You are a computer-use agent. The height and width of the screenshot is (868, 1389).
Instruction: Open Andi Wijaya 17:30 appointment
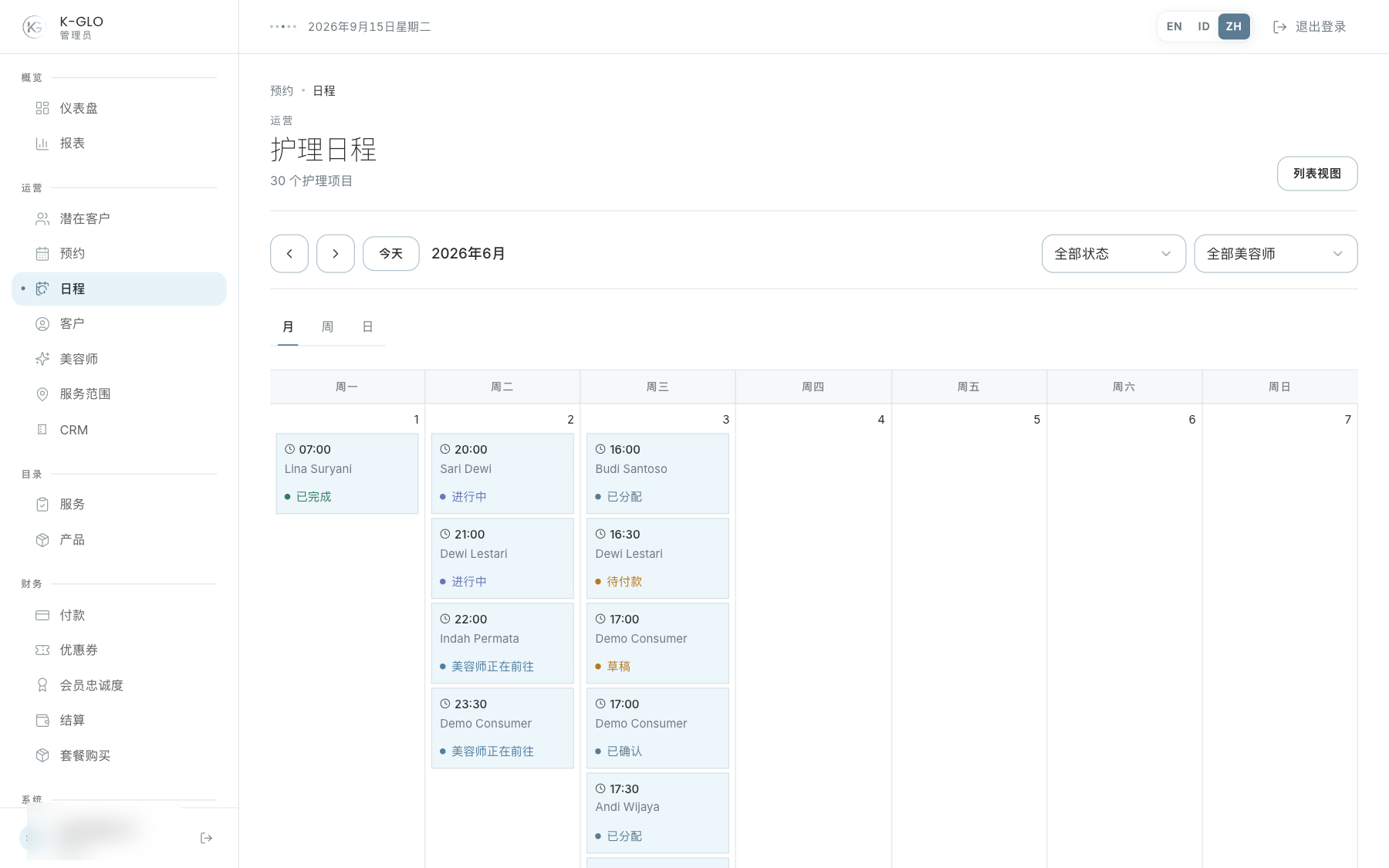[657, 813]
